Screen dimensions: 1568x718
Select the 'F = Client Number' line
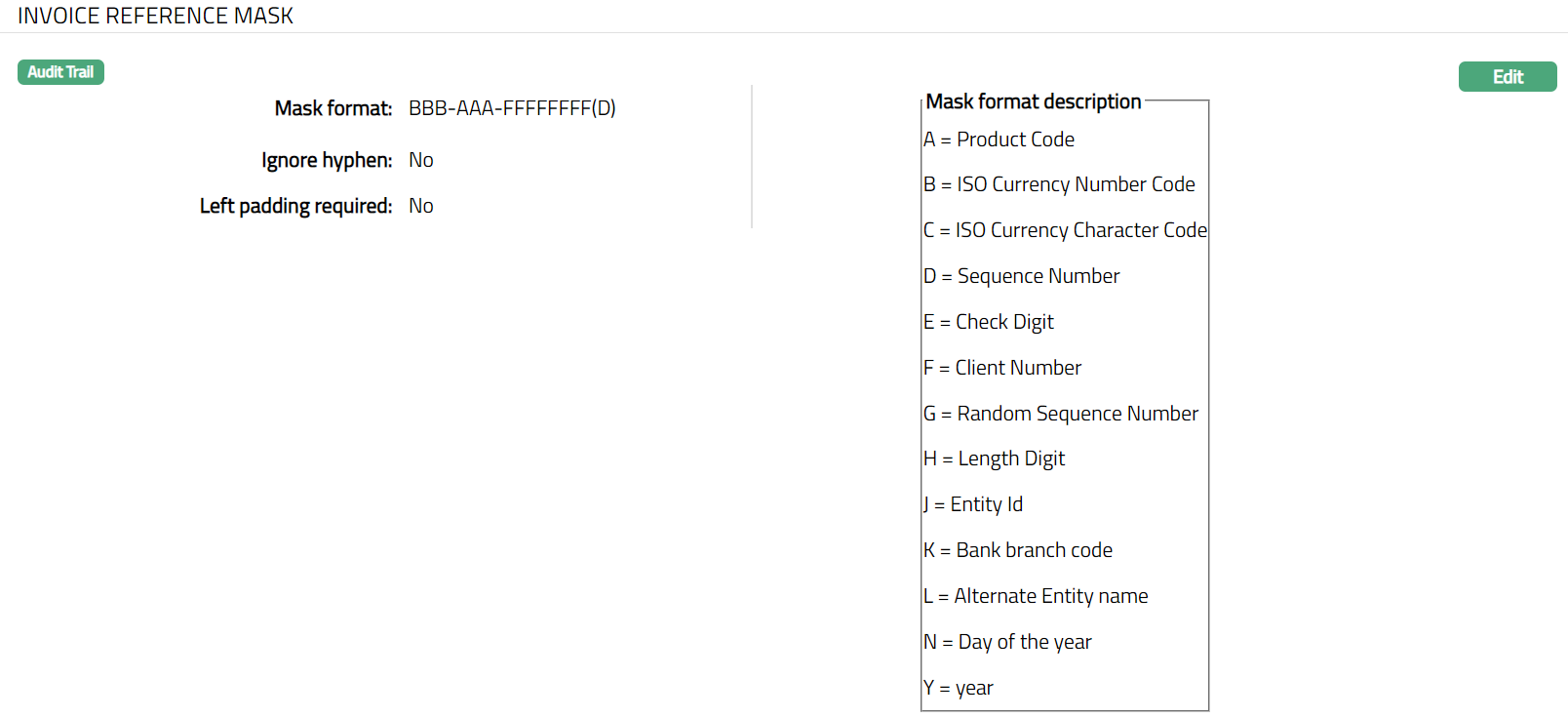pyautogui.click(x=1001, y=368)
